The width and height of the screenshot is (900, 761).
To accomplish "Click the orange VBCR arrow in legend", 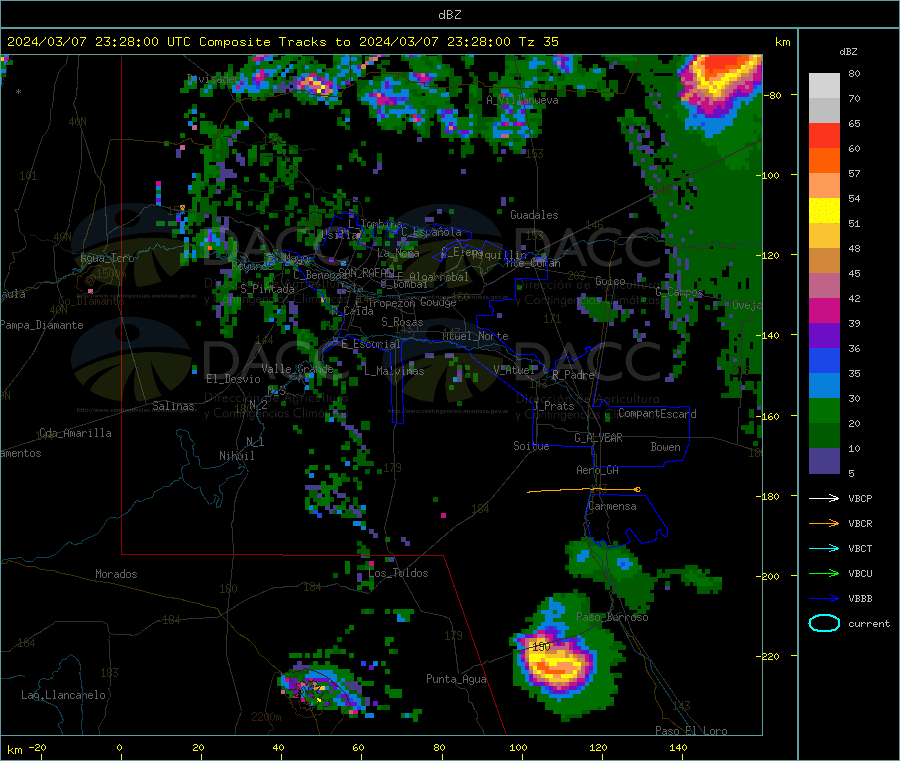I will (824, 523).
